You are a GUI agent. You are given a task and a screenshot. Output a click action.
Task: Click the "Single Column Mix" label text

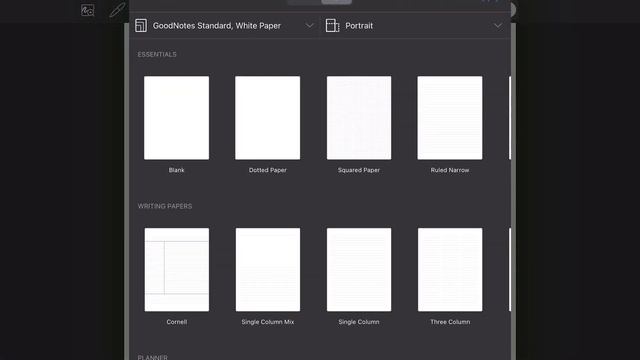click(268, 322)
